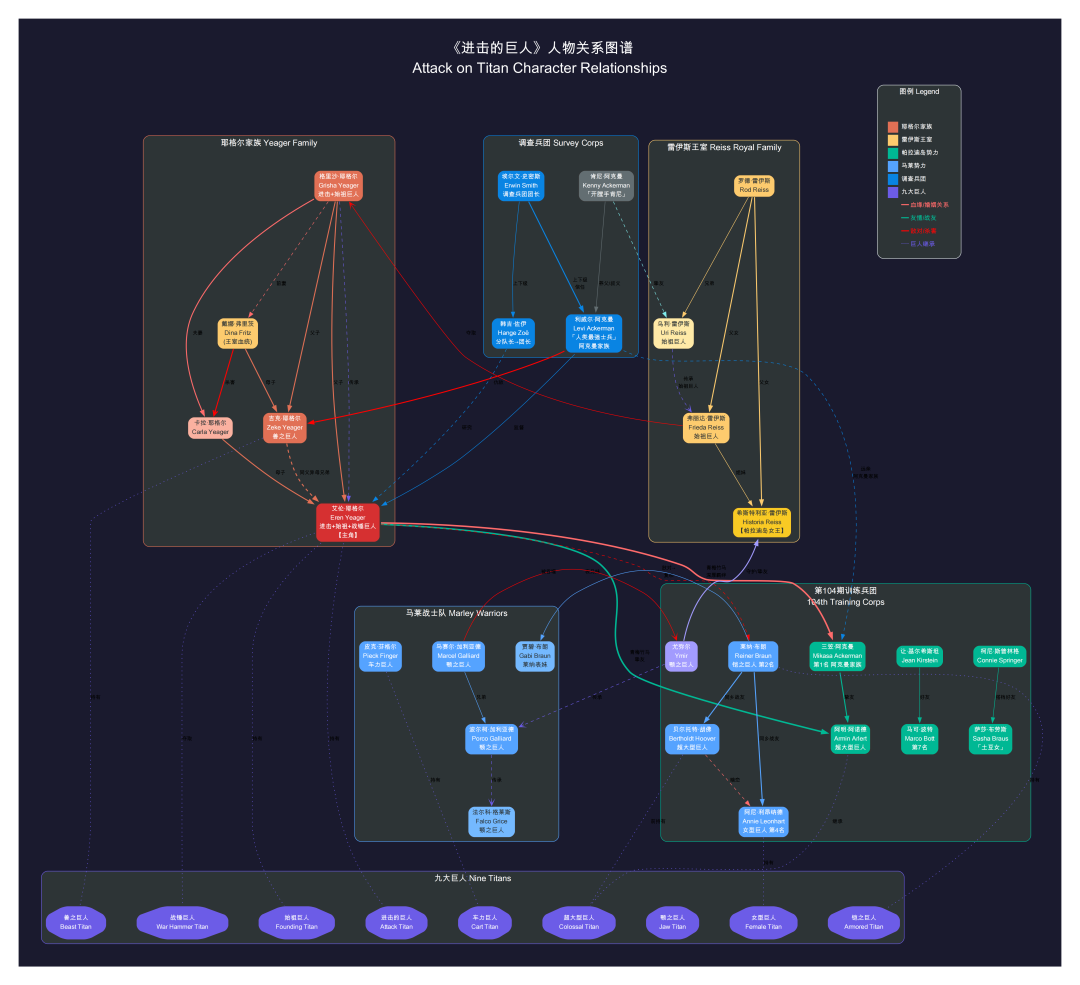
Task: Select the Annie Leonhart node
Action: (763, 822)
